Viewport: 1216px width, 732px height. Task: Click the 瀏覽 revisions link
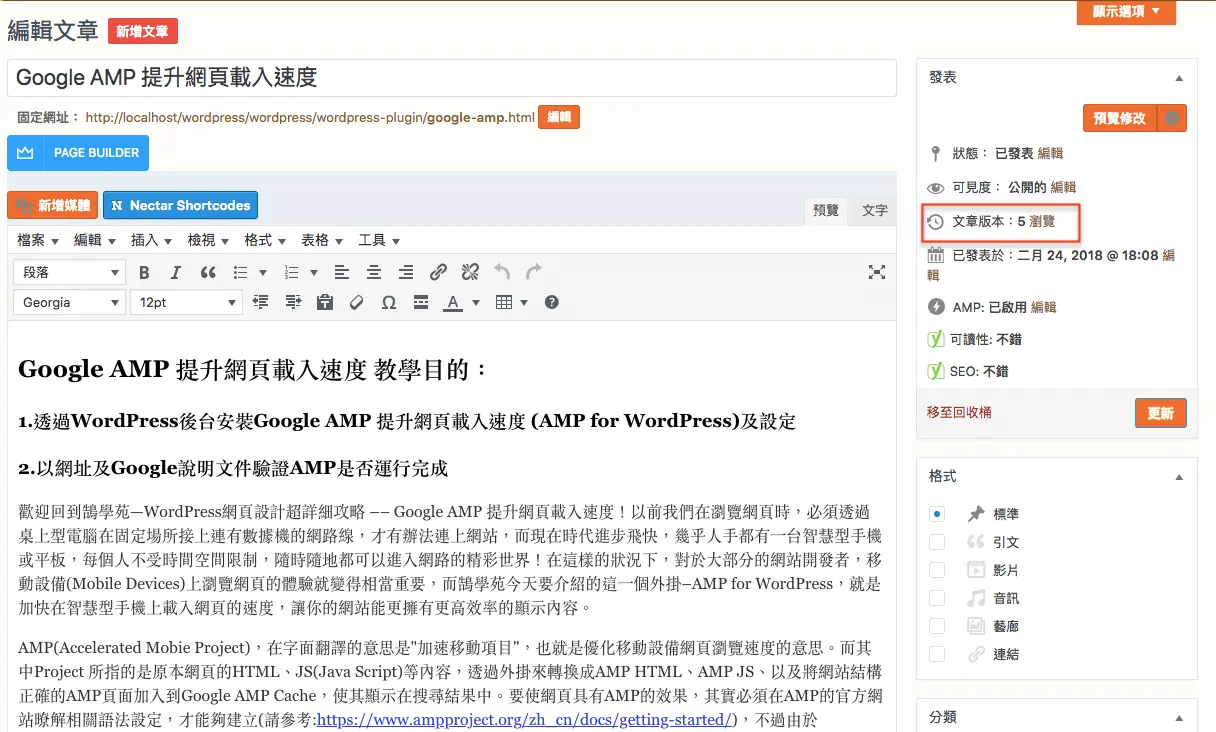1041,221
